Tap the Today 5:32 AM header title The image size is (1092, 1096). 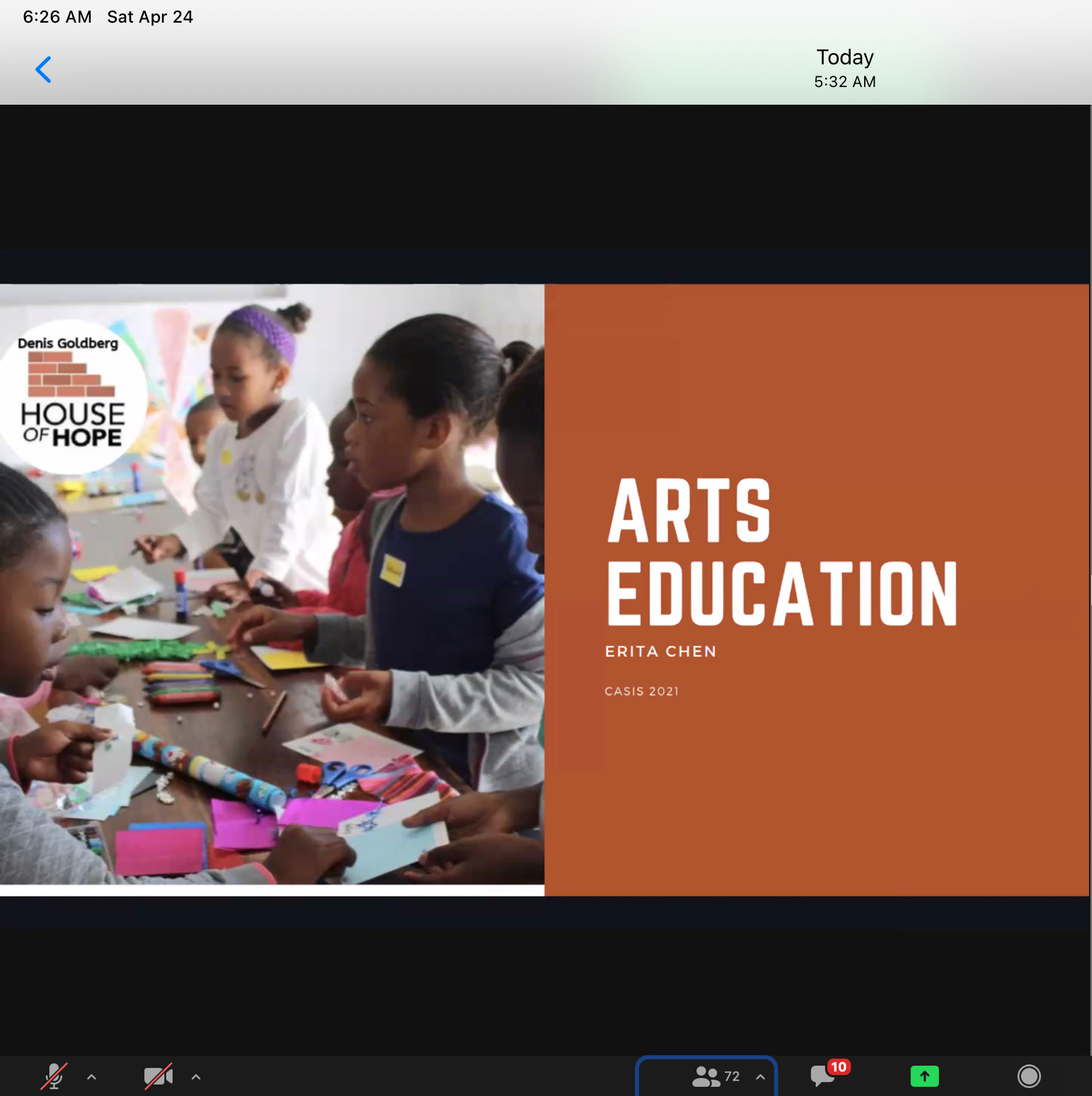844,69
